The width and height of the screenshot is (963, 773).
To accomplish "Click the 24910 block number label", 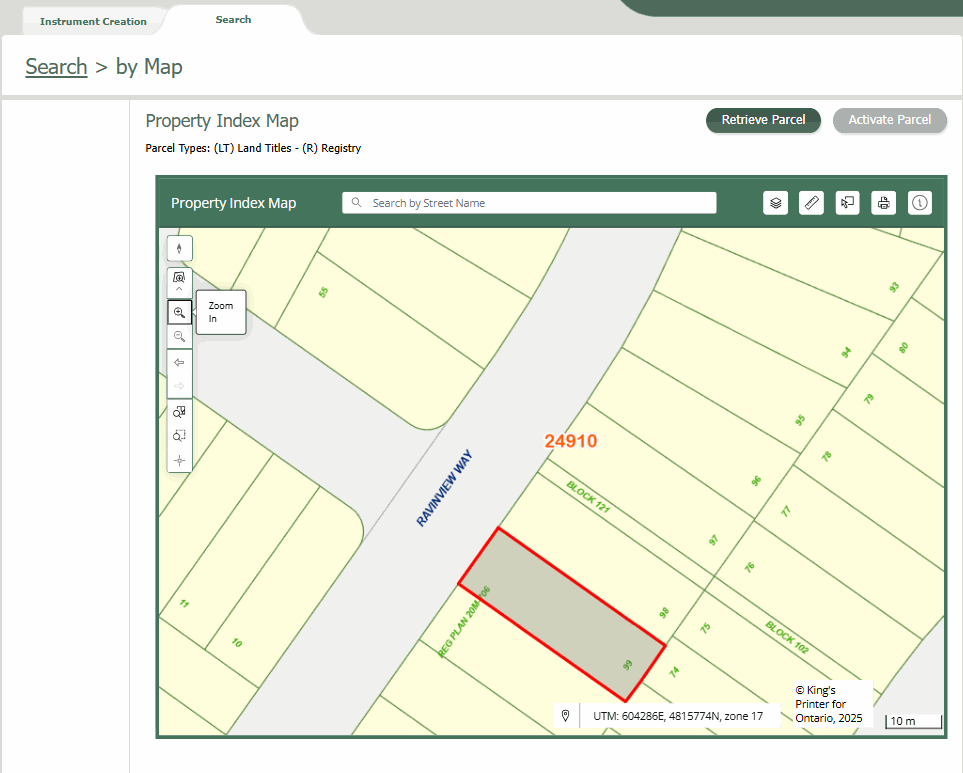I will [x=571, y=441].
